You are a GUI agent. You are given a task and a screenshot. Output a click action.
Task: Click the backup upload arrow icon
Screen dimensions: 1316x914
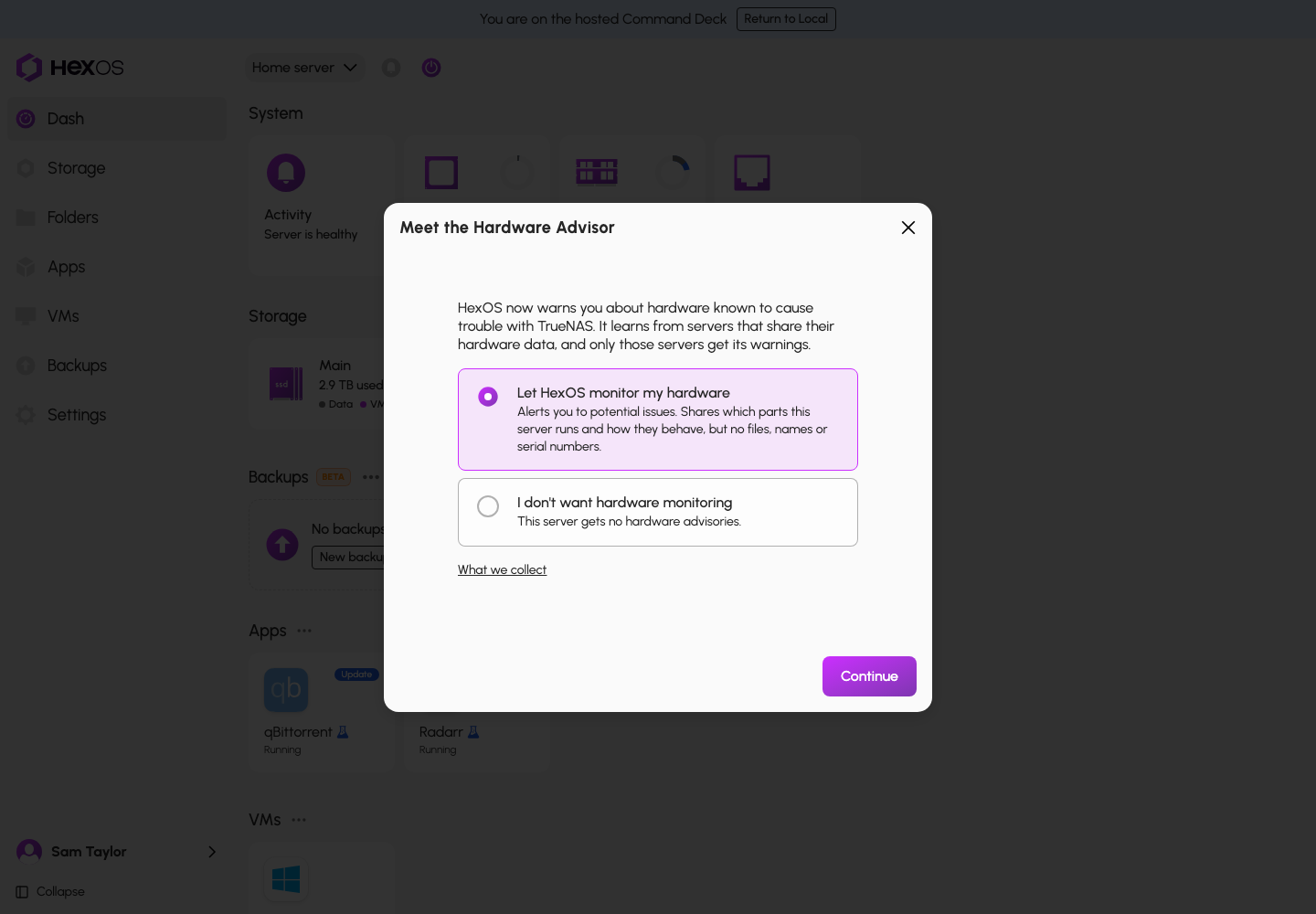282,545
